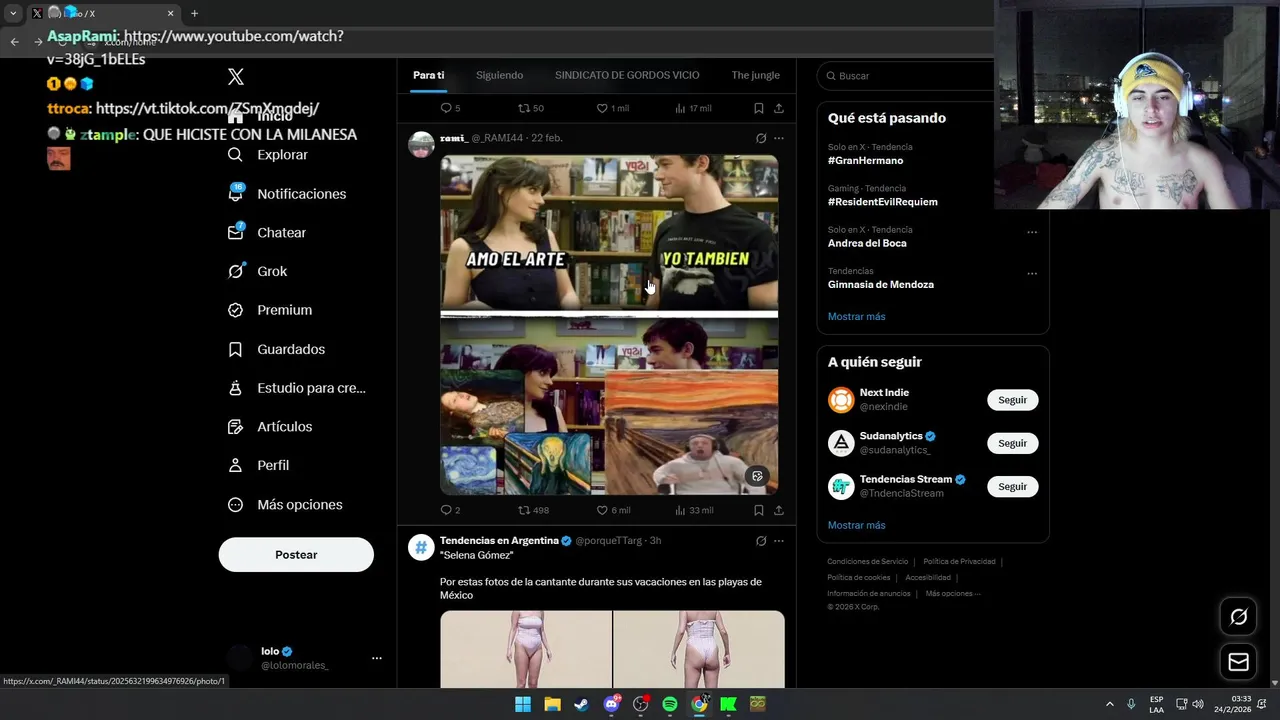Viewport: 1280px width, 720px height.
Task: Click the Buscar search field
Action: pos(905,76)
